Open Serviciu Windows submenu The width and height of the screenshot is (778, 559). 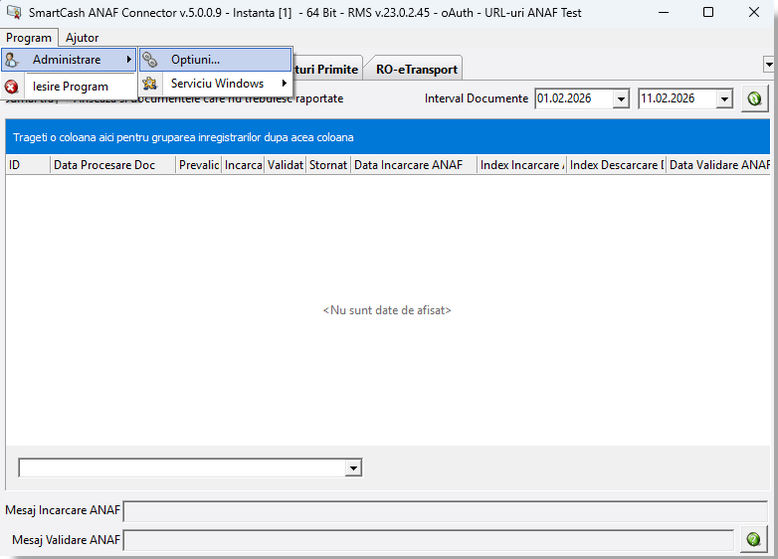coord(215,83)
